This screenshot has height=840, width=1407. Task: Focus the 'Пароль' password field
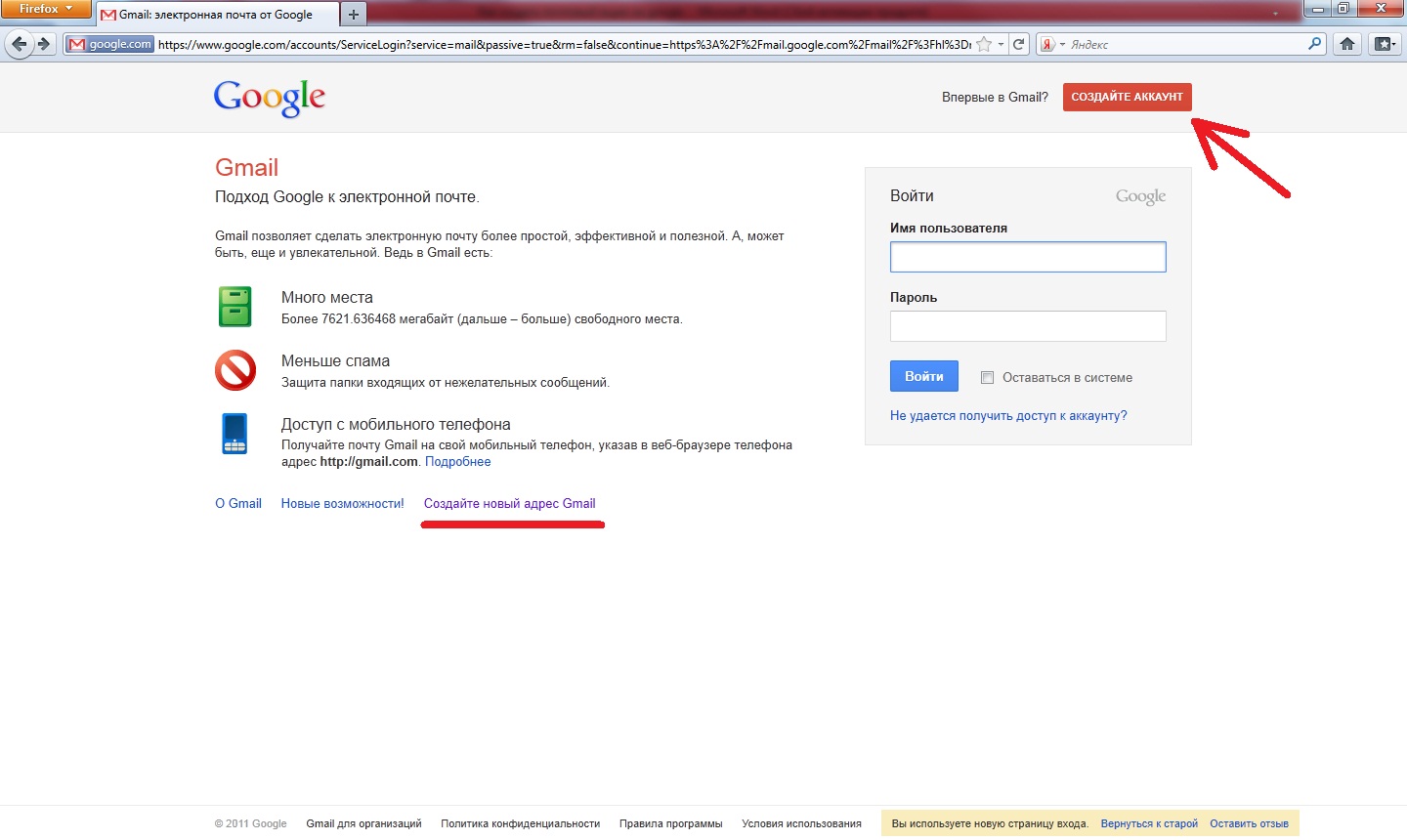tap(1028, 326)
